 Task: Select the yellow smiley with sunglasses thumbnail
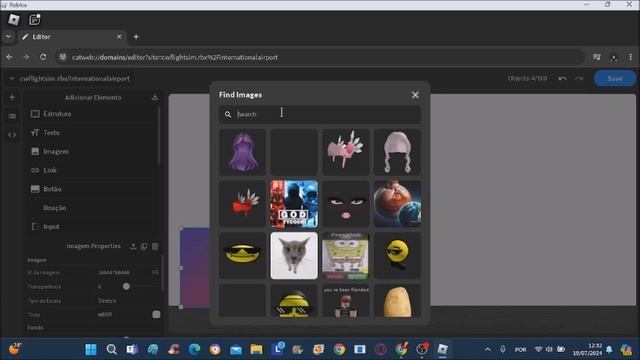242,256
